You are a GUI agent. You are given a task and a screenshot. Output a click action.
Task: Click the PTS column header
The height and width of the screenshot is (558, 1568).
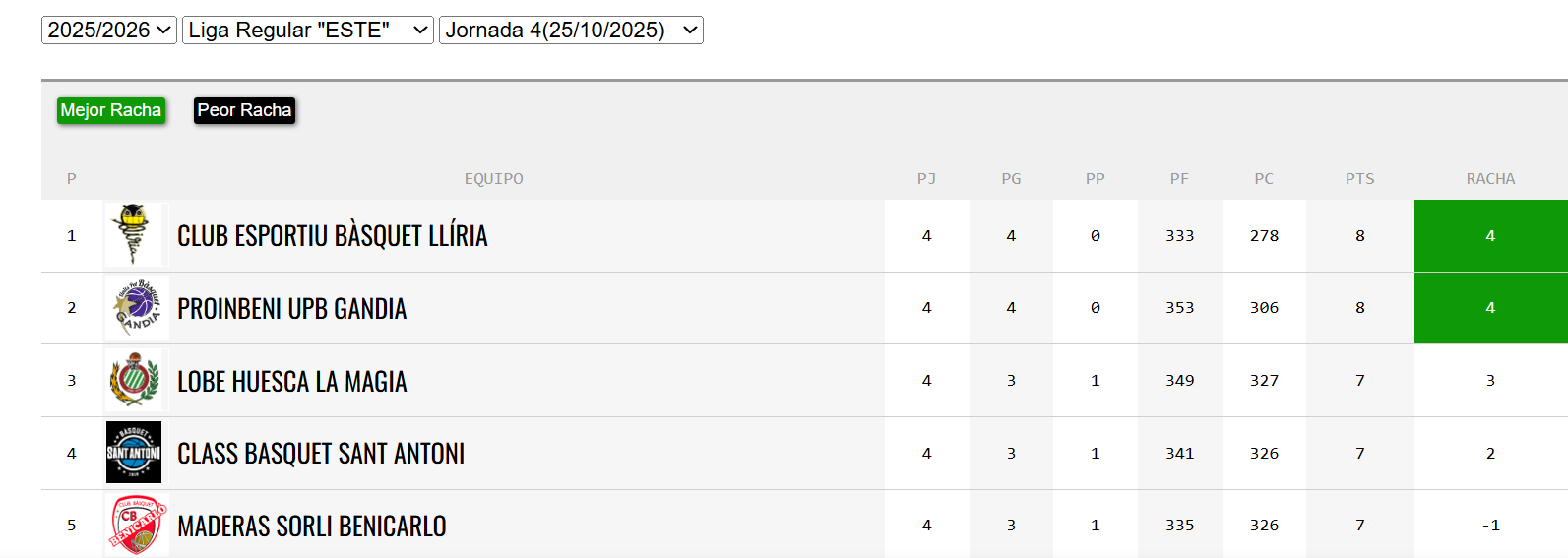(1359, 179)
